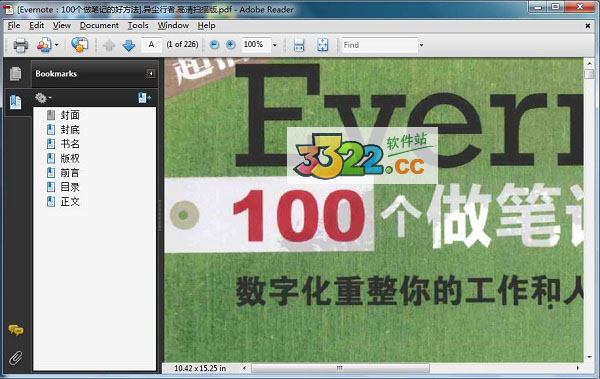Select the 封面 bookmark
600x379 pixels.
(70, 115)
